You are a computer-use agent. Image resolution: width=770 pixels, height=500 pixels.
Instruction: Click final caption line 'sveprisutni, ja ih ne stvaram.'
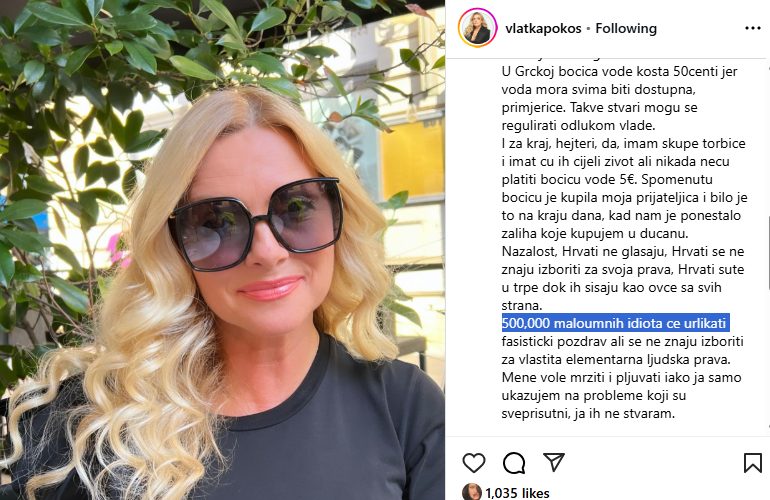tap(588, 414)
